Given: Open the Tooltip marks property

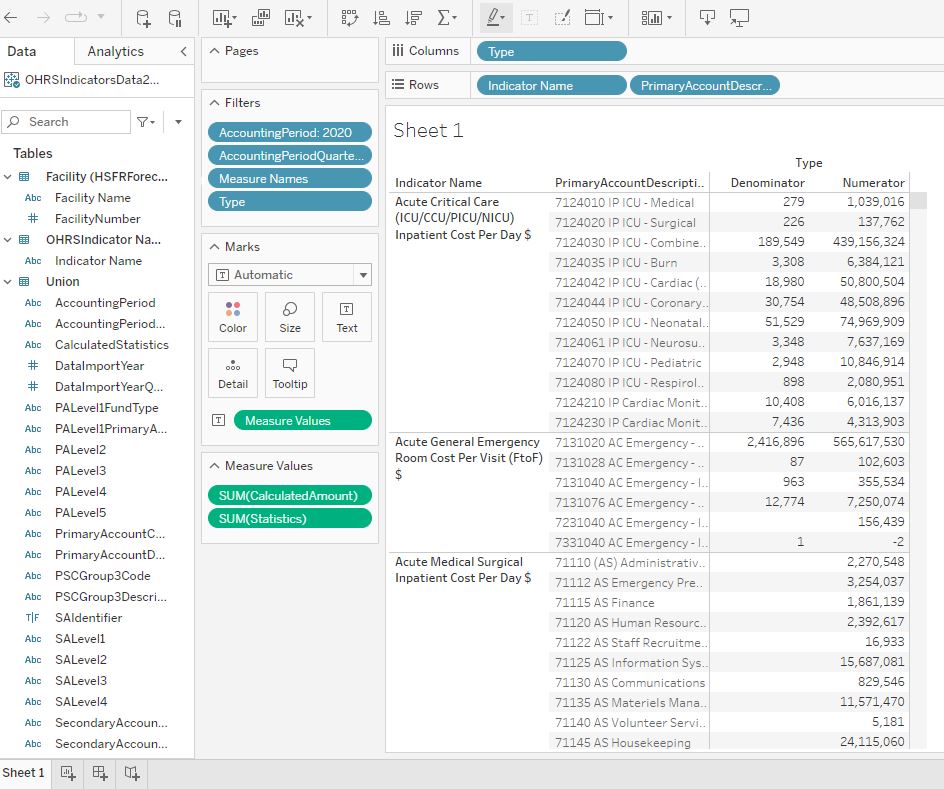Looking at the screenshot, I should coord(290,373).
